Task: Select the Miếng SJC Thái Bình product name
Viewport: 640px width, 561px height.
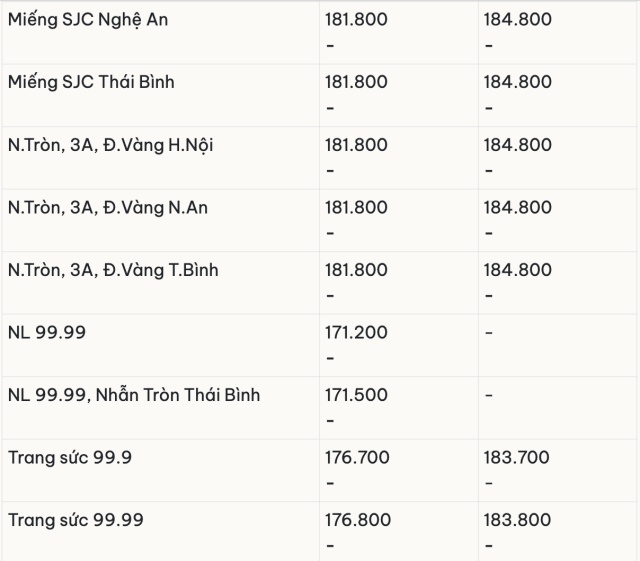Action: click(x=91, y=82)
